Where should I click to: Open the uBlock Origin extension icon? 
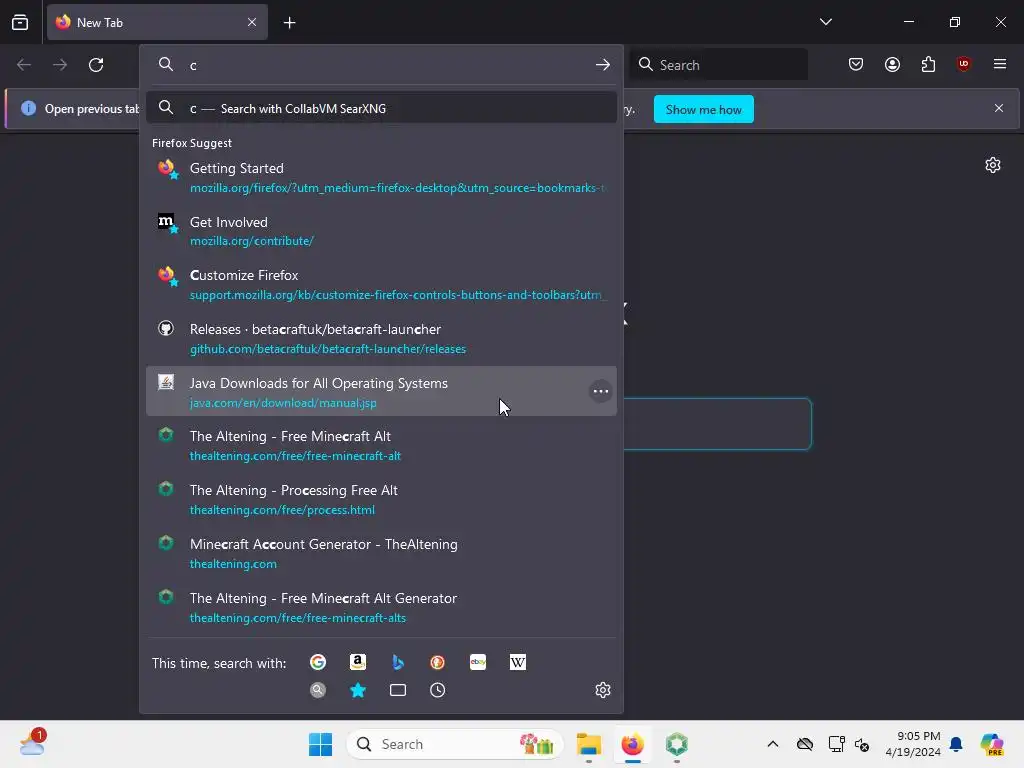[963, 64]
